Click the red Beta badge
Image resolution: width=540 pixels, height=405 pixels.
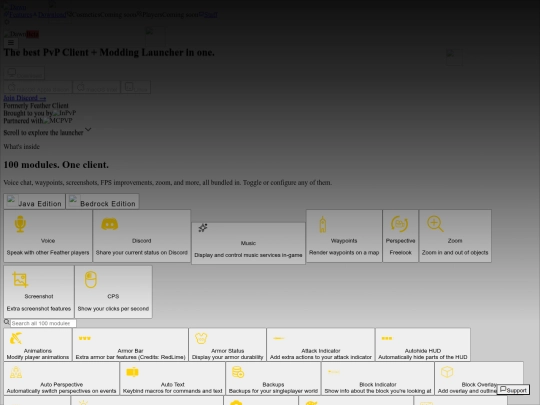33,34
